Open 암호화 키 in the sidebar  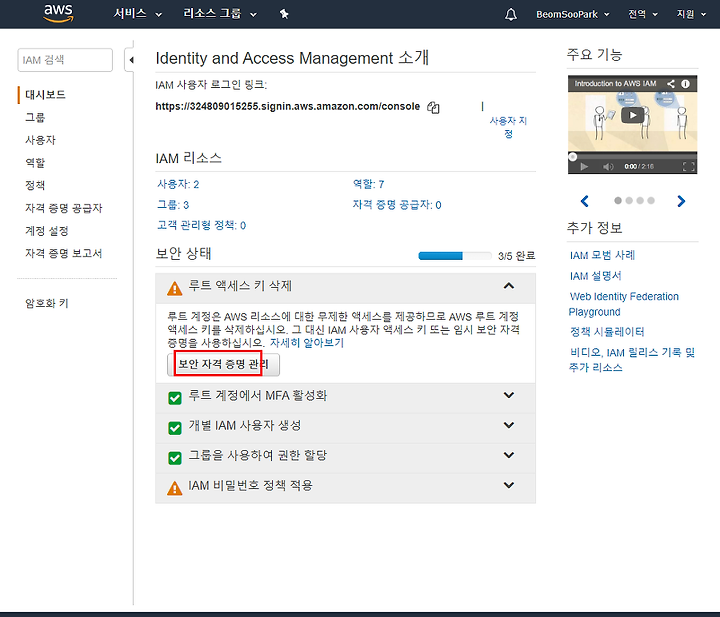(x=46, y=303)
